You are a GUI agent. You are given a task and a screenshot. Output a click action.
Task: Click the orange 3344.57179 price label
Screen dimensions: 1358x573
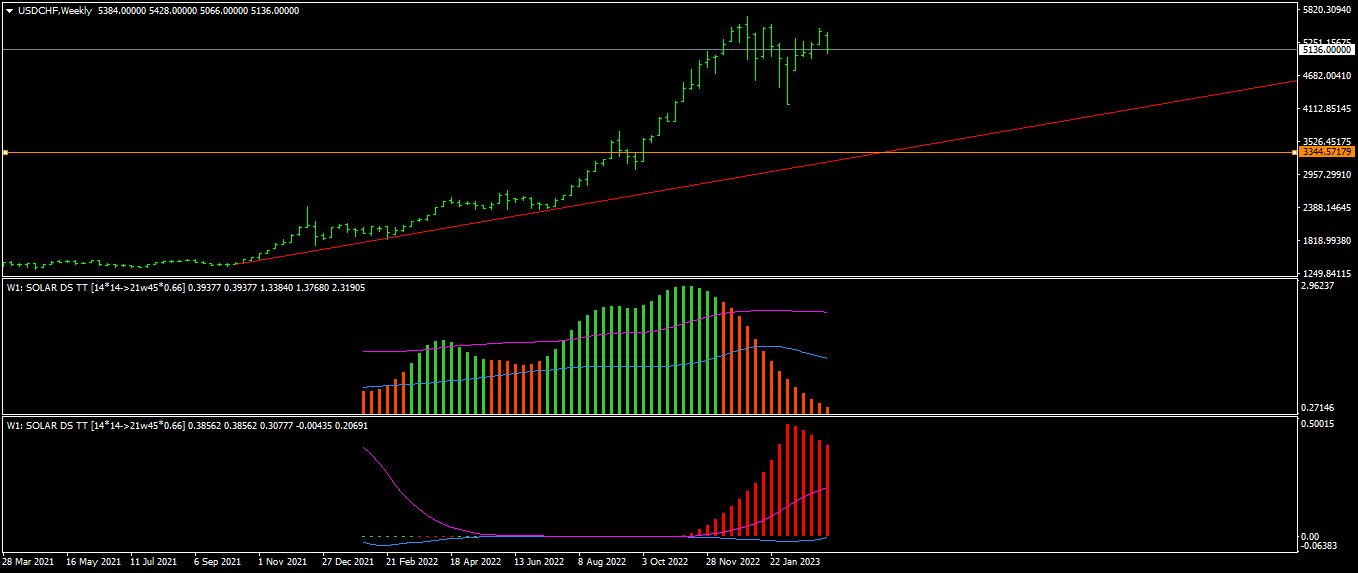1327,152
